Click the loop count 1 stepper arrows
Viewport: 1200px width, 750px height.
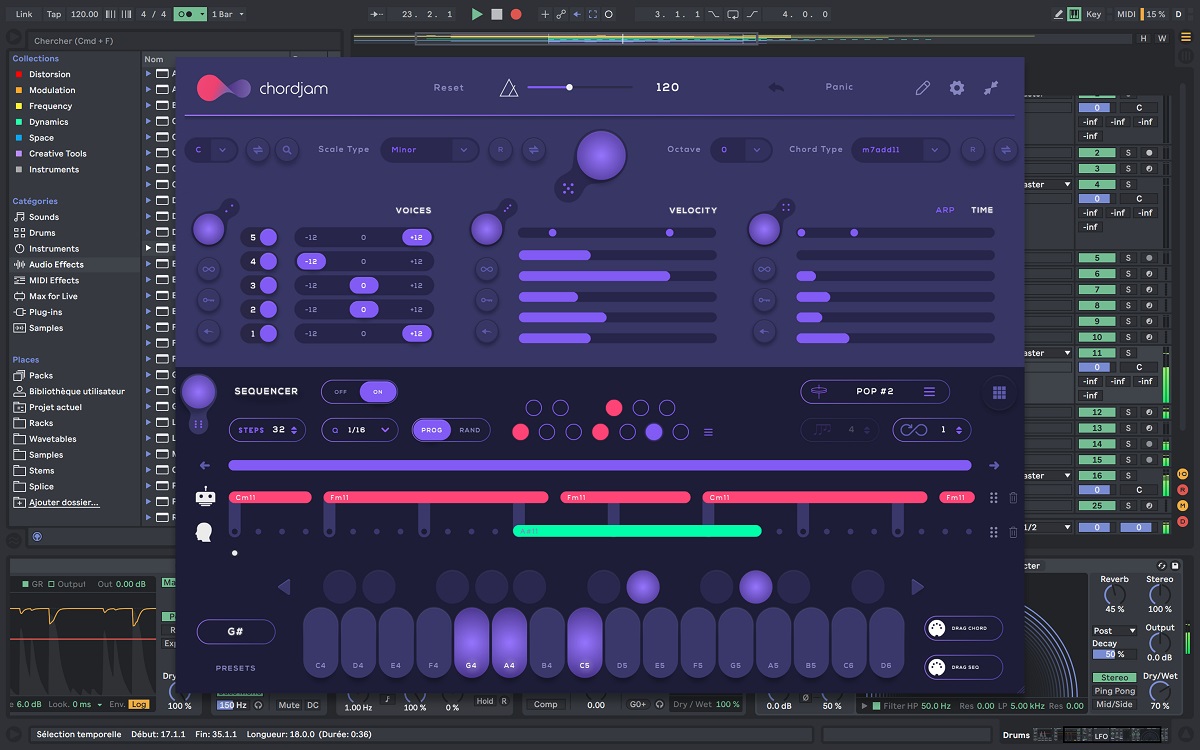pyautogui.click(x=958, y=430)
